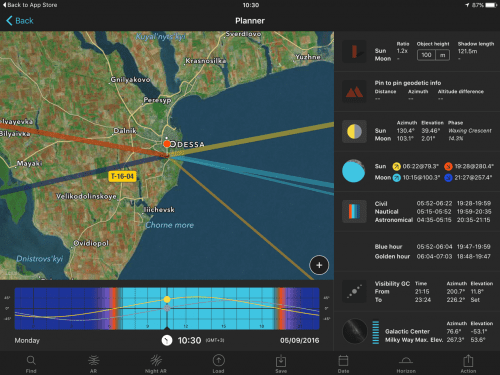The height and width of the screenshot is (375, 500).
Task: Tap the 10:30 time readout
Action: [189, 340]
